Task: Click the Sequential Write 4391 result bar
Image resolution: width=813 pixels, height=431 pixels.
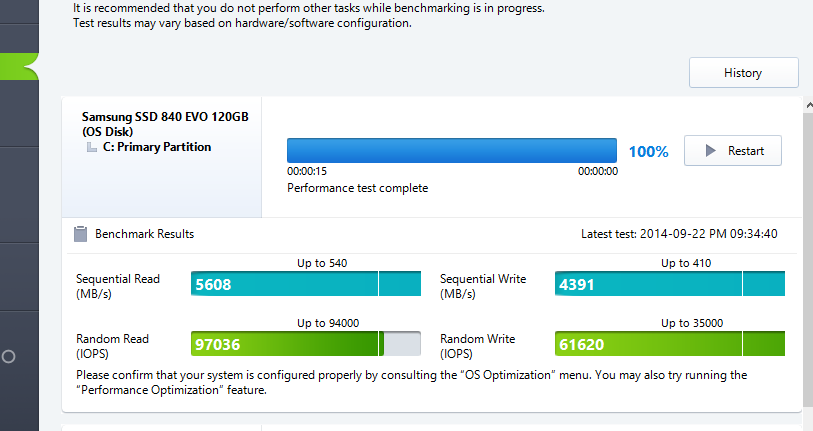Action: point(669,284)
